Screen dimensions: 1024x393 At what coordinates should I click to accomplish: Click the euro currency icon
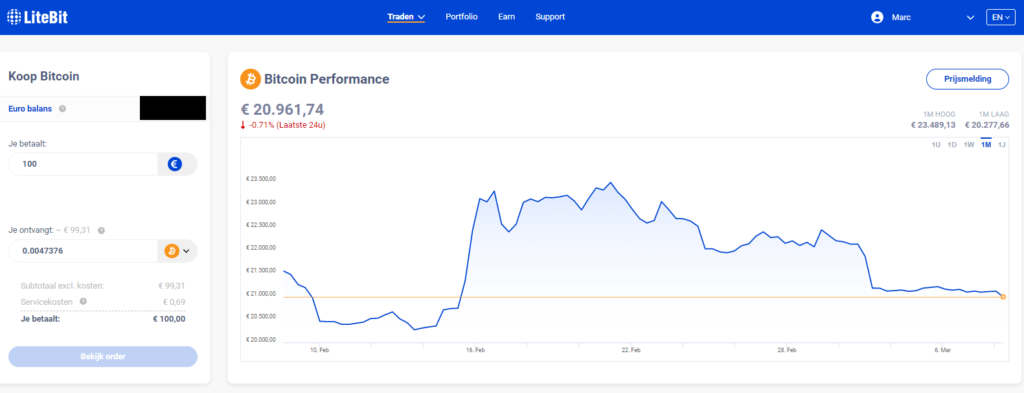coord(174,164)
